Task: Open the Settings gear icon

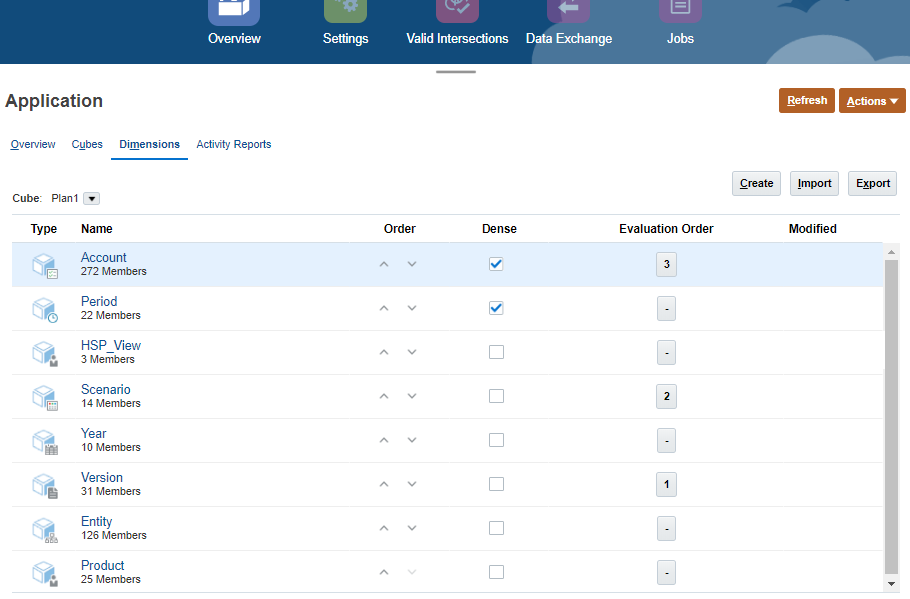Action: [x=345, y=10]
